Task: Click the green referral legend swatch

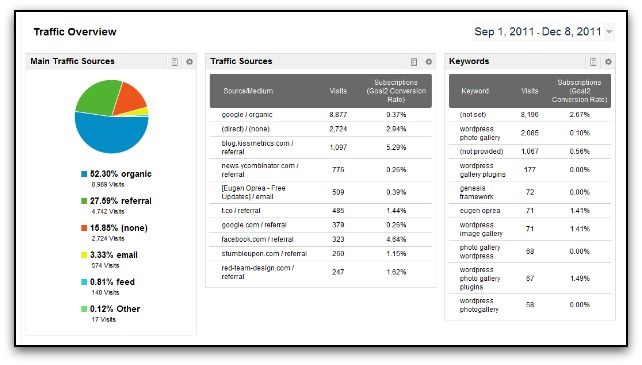Action: pos(84,201)
